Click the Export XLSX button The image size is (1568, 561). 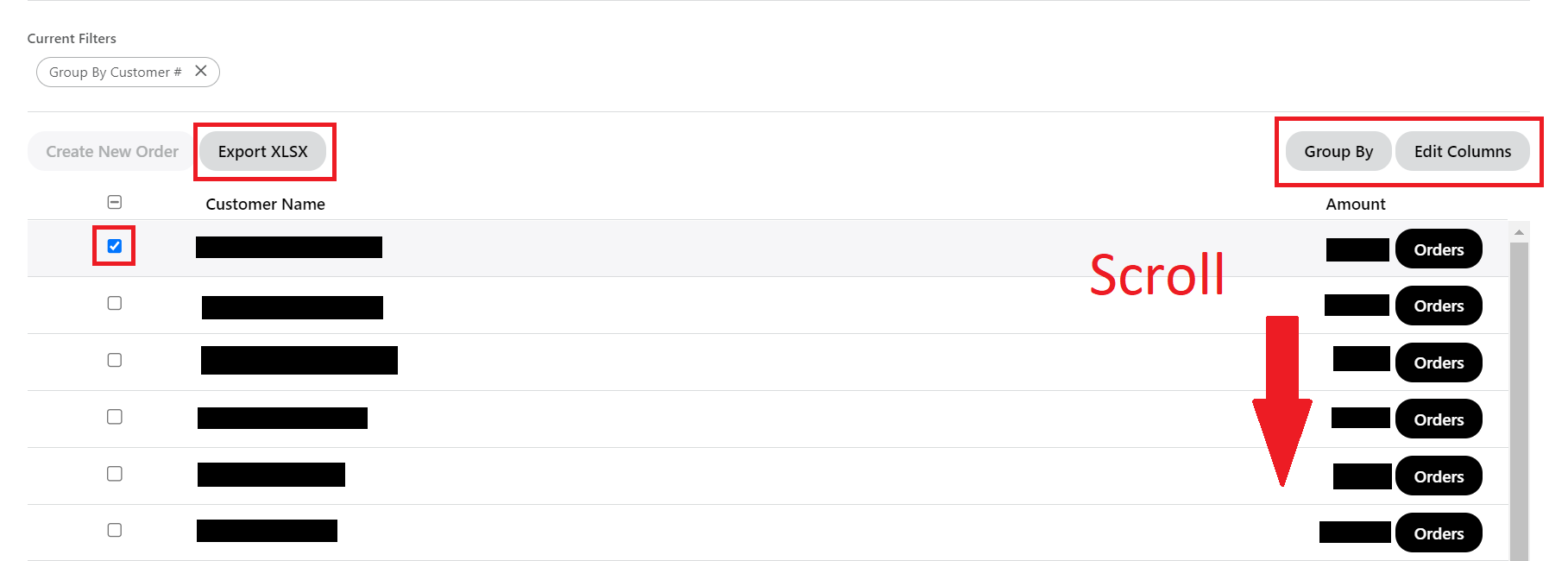pyautogui.click(x=262, y=152)
